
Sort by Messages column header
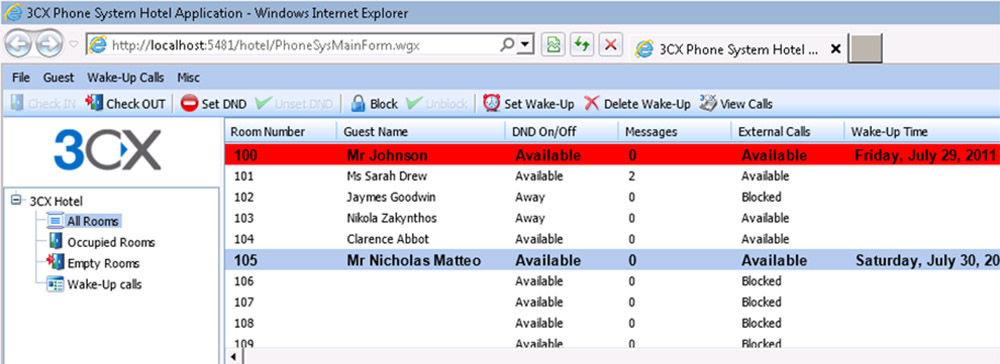tap(674, 132)
